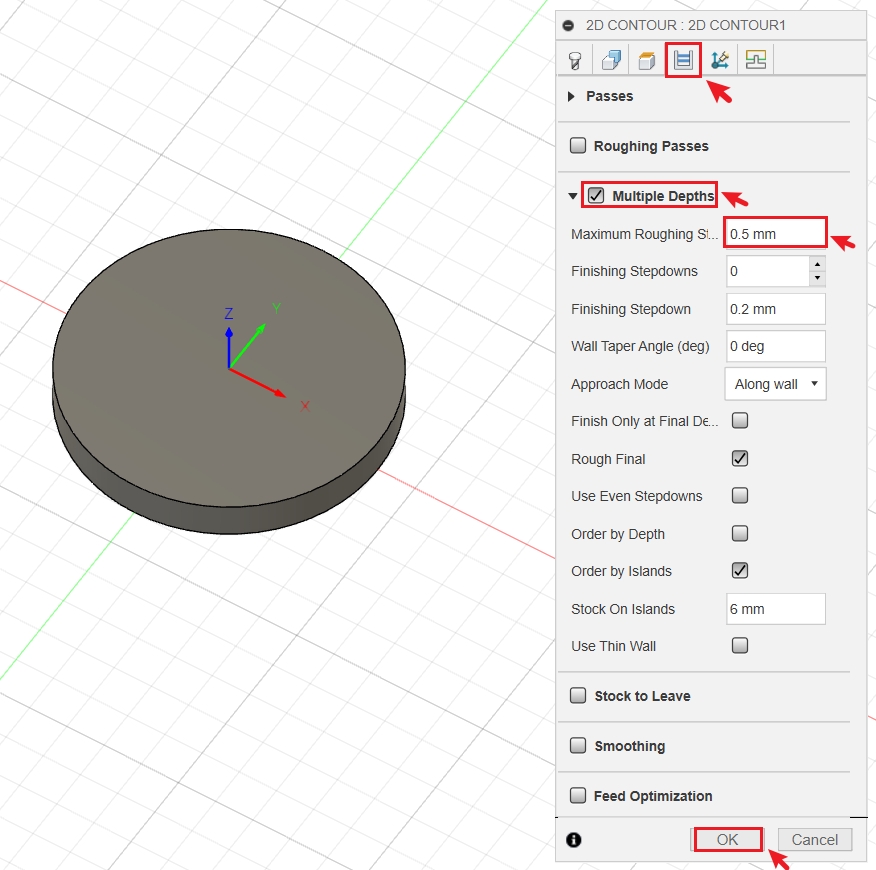Enable Roughing Passes
The image size is (876, 870).
click(577, 145)
